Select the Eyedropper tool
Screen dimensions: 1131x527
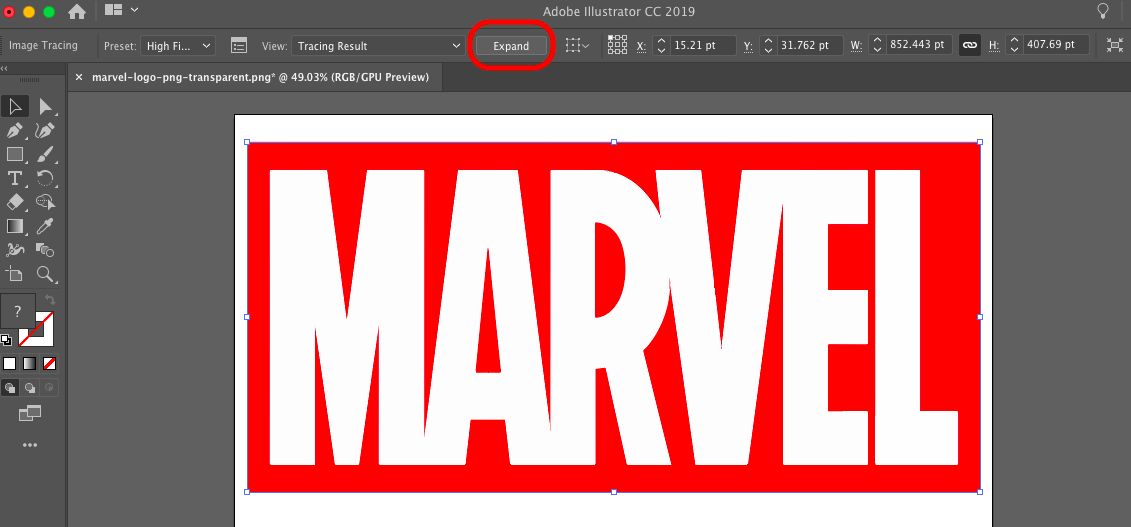tap(45, 226)
